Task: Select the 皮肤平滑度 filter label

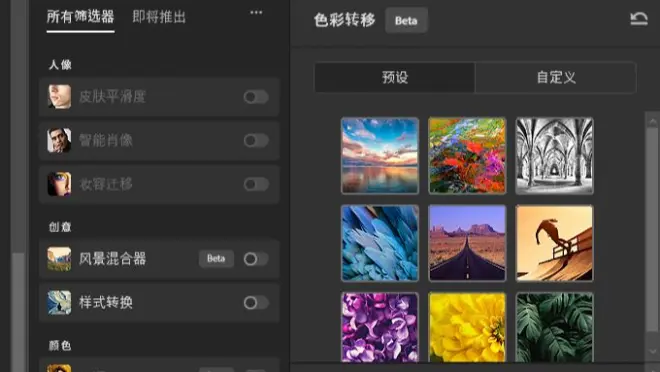Action: point(112,97)
